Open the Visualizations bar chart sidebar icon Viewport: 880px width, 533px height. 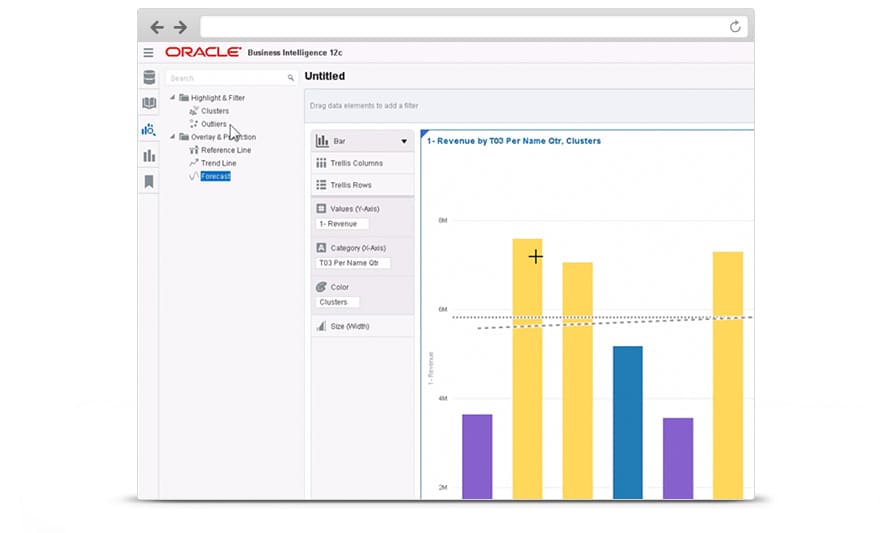(149, 155)
